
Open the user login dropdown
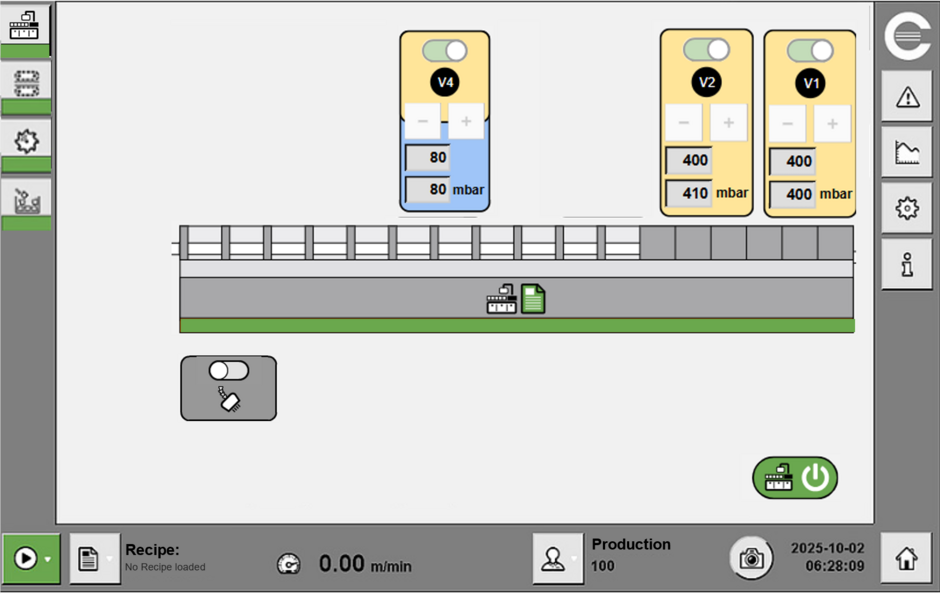coord(573,559)
